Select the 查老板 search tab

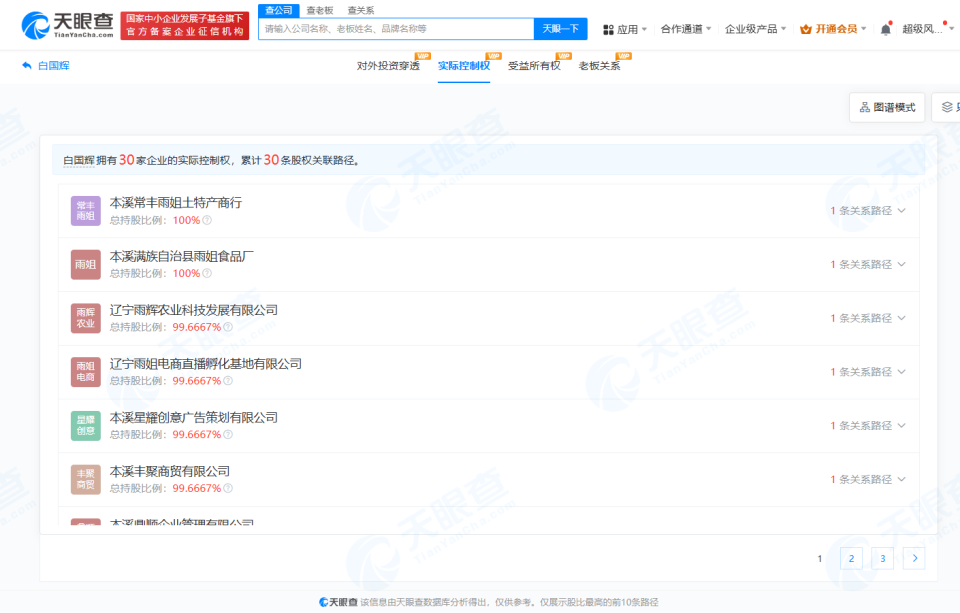(x=320, y=10)
